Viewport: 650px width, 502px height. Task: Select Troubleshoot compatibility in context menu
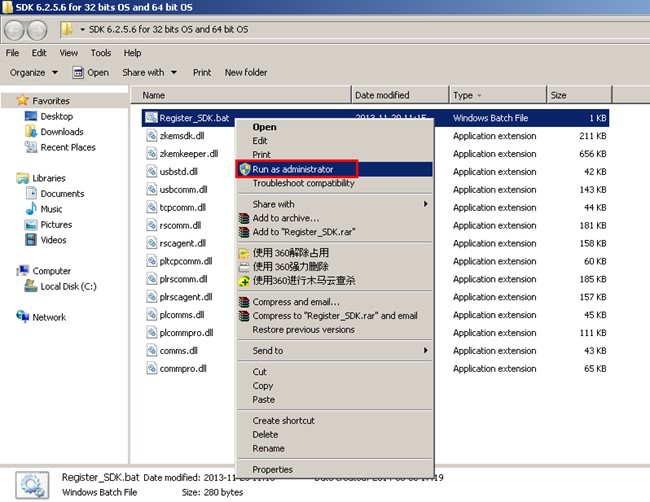(303, 183)
